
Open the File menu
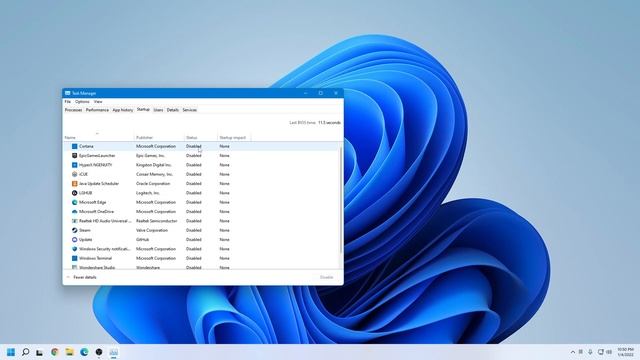68,102
